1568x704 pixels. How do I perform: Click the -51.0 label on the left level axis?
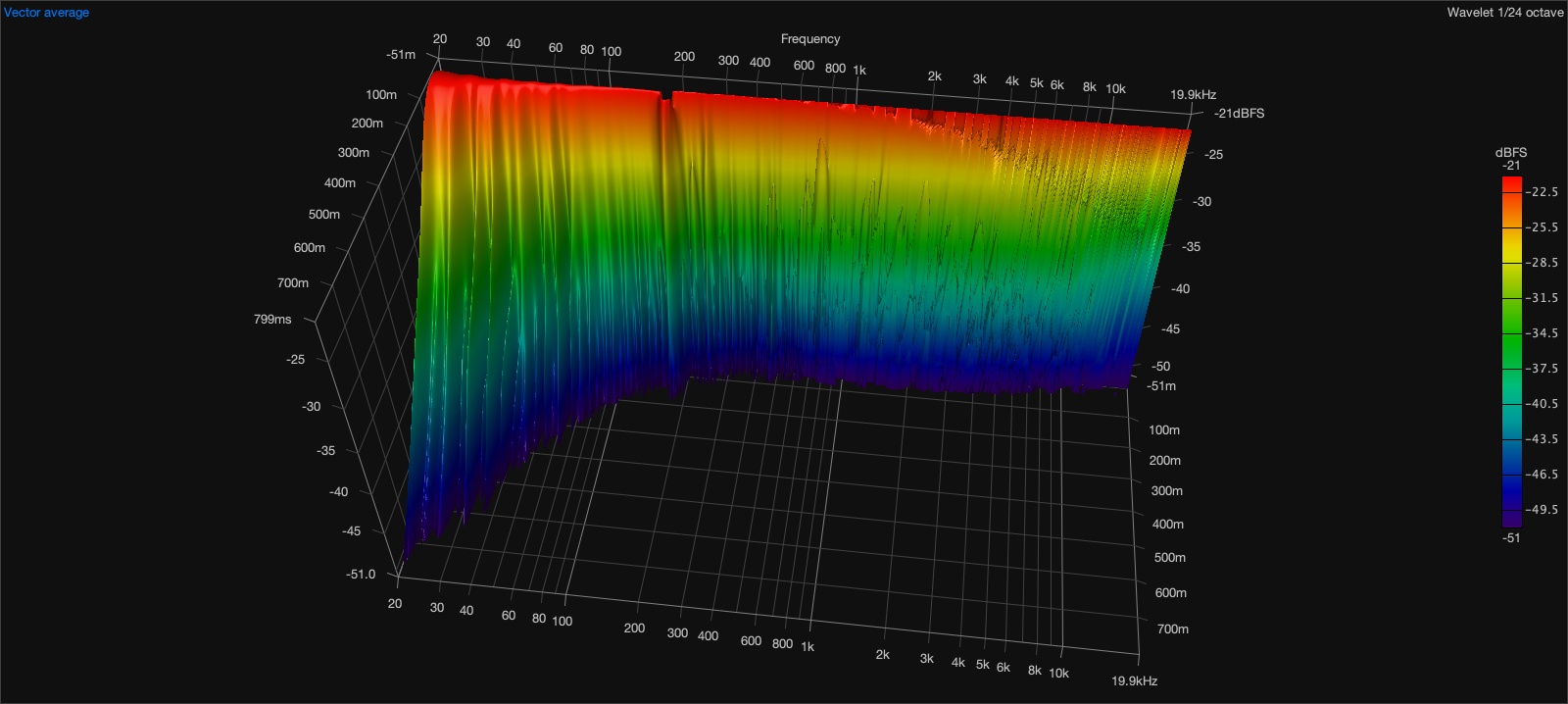[x=361, y=575]
